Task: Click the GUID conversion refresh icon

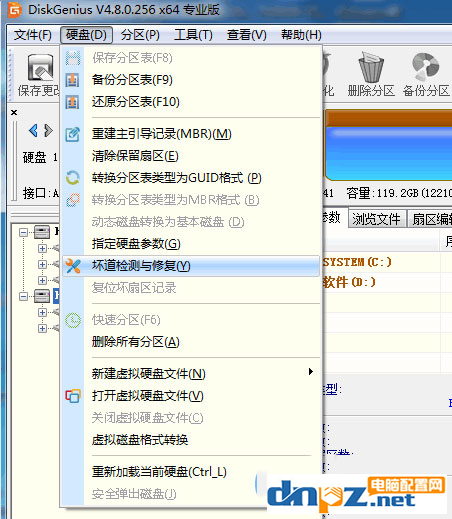Action: tap(72, 178)
